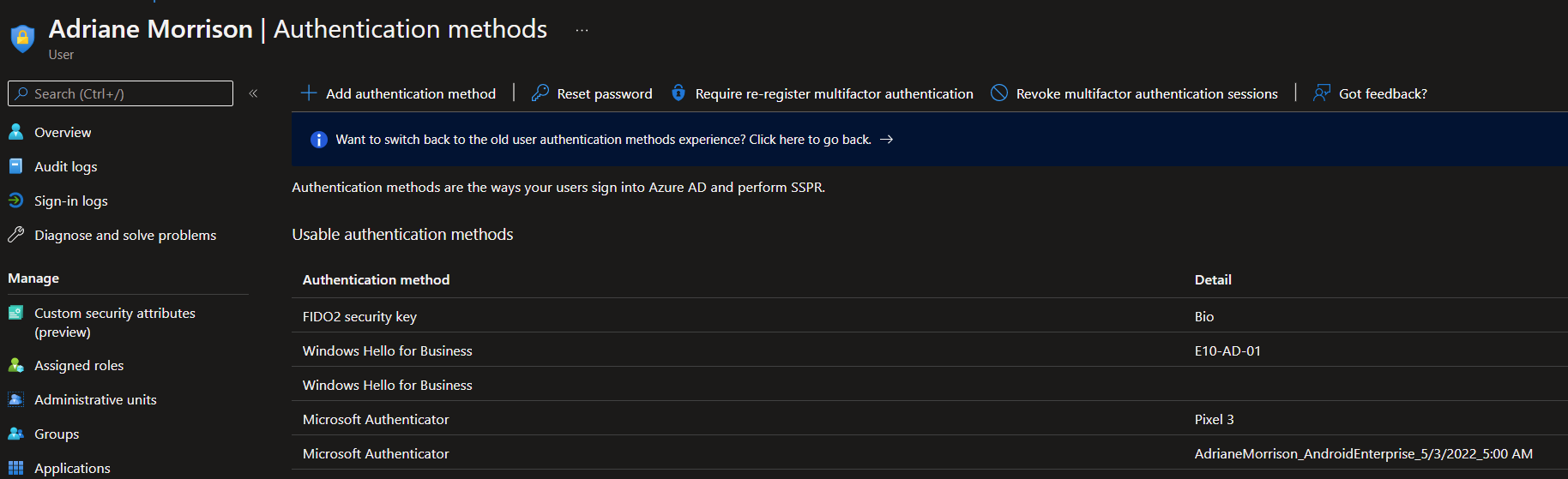Click the revoke circle-slash icon
Image resolution: width=1568 pixels, height=479 pixels.
coord(999,93)
